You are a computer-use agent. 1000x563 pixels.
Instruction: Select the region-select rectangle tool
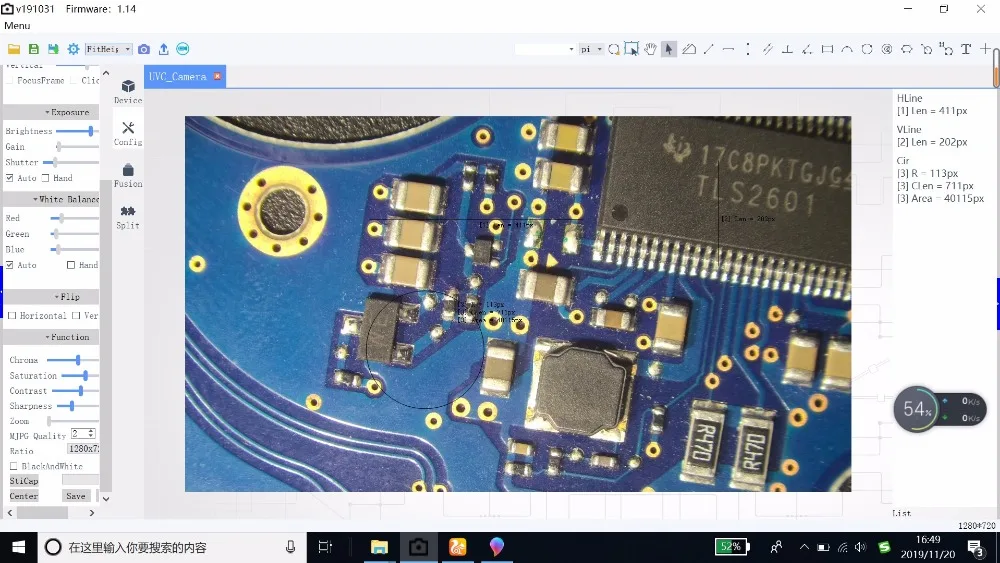[x=631, y=49]
